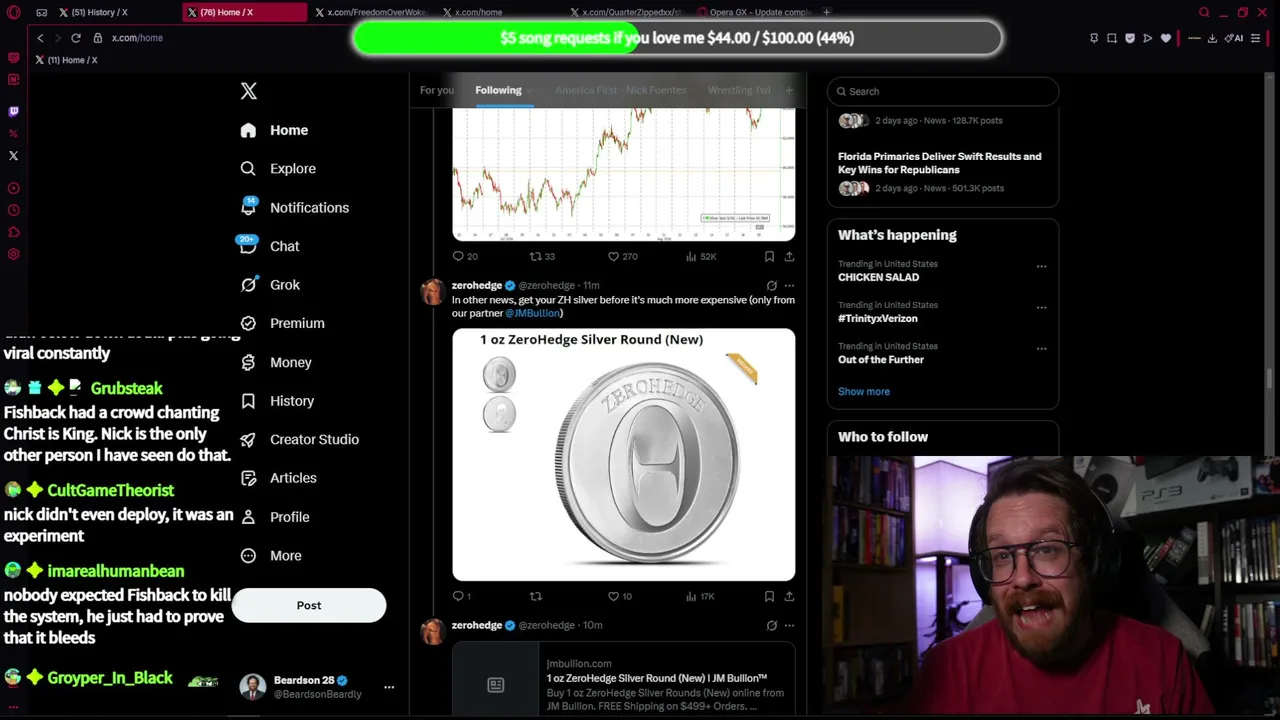The image size is (1280, 720).
Task: Open Notifications in the X sidebar
Action: coord(294,207)
